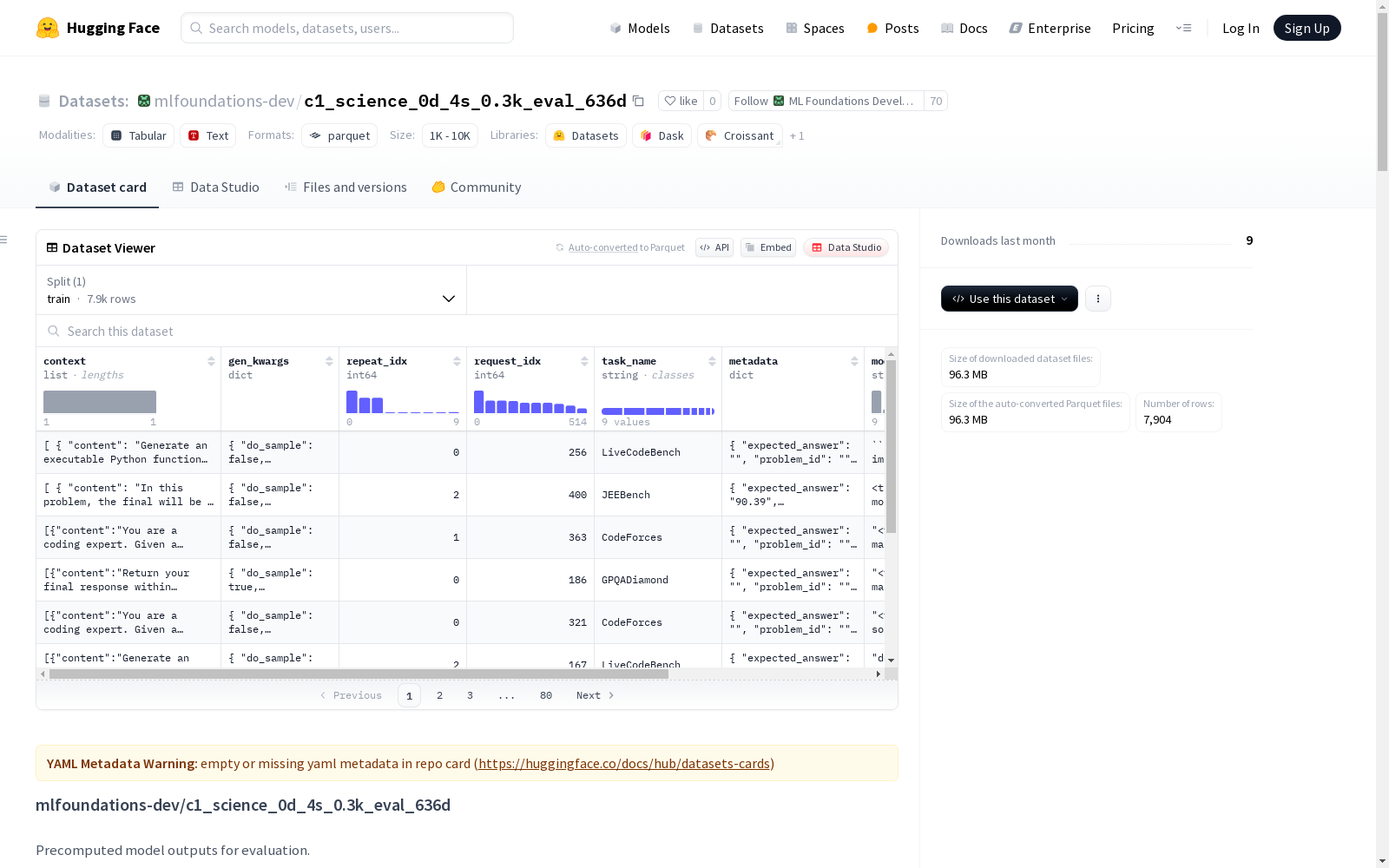Select the Datasets library tag
The width and height of the screenshot is (1389, 868).
point(586,135)
